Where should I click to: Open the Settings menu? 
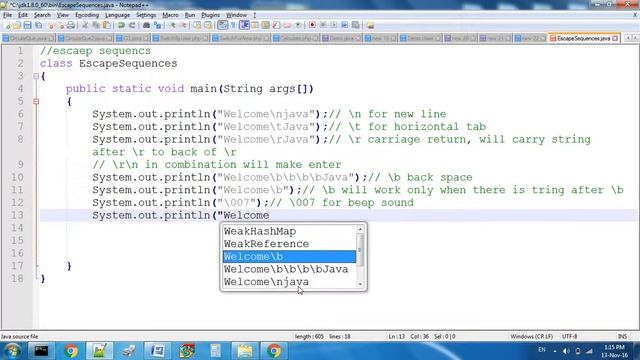click(x=146, y=15)
